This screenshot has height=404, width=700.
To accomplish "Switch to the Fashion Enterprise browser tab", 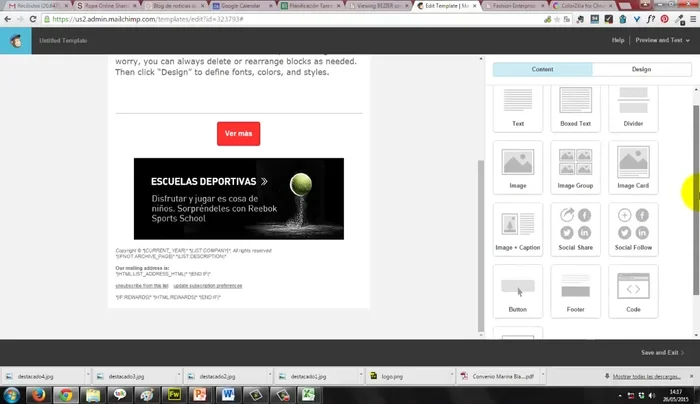I will pyautogui.click(x=514, y=6).
